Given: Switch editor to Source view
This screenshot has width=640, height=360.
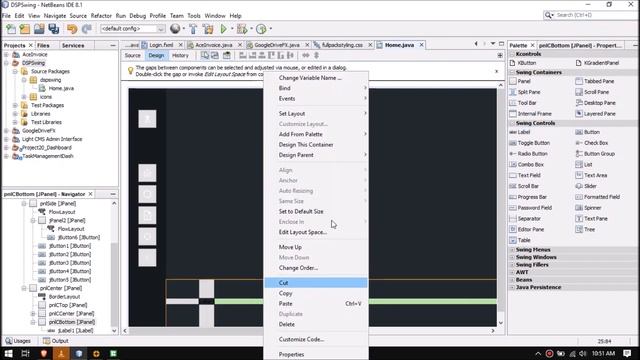Looking at the screenshot, I should click(133, 55).
